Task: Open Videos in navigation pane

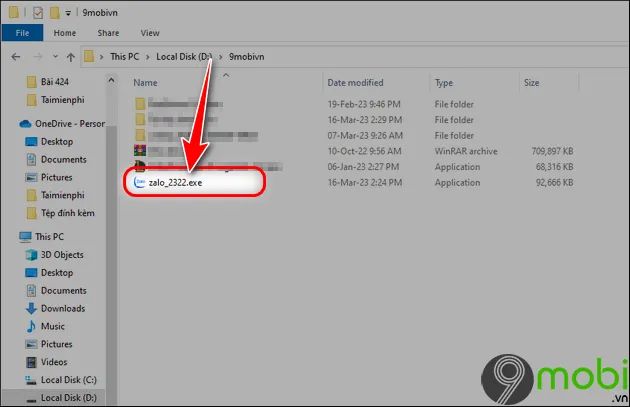Action: point(54,362)
